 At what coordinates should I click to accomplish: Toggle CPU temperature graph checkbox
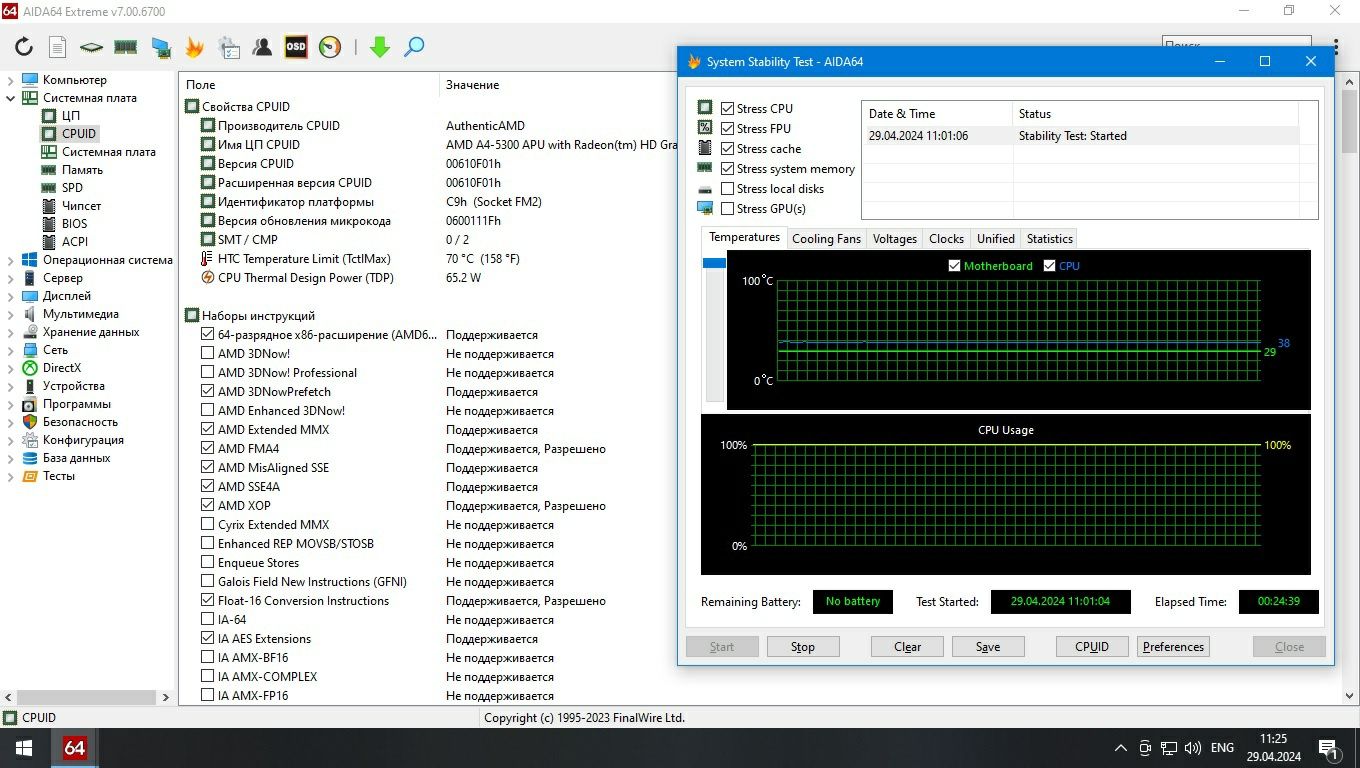tap(1049, 266)
